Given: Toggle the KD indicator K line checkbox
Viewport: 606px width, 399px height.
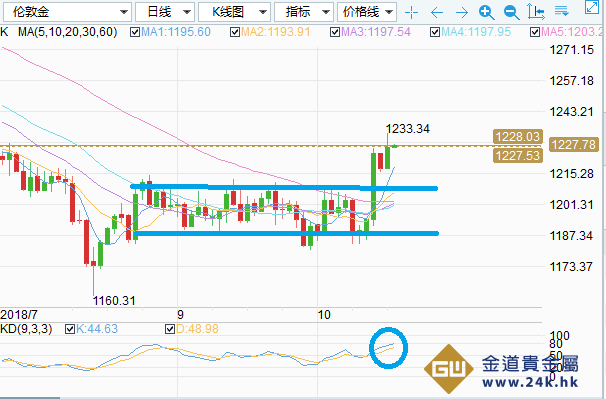Looking at the screenshot, I should tap(70, 329).
